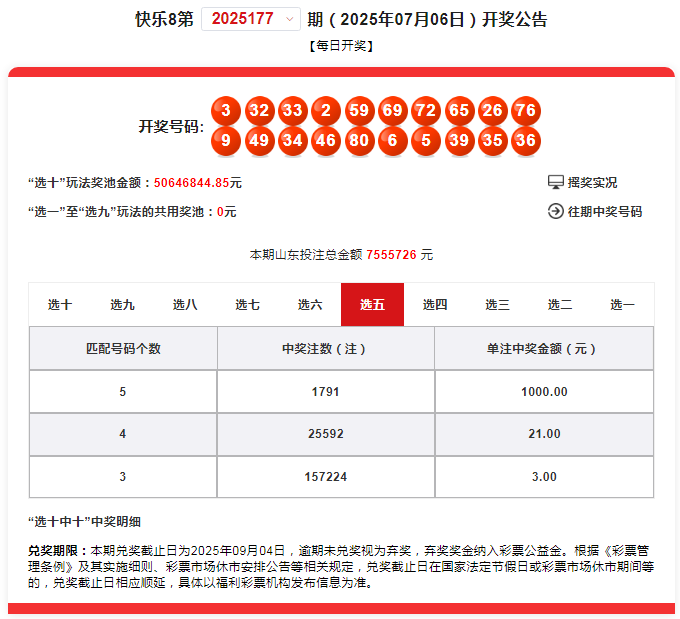Screen dimensions: 680x619
Task: Click the red ball numbered 46
Action: pyautogui.click(x=326, y=141)
